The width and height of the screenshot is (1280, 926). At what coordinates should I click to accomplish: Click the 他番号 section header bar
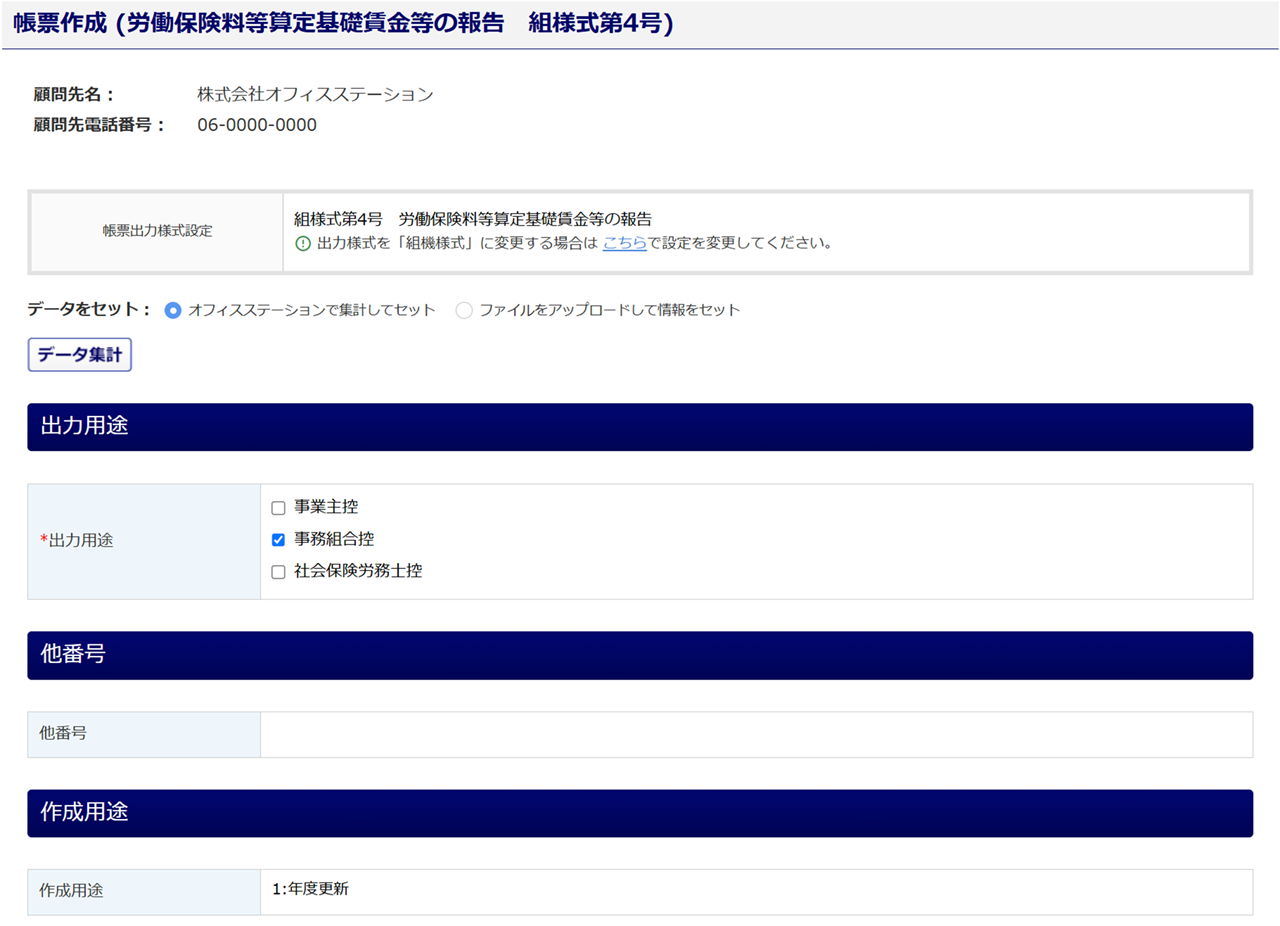point(640,656)
